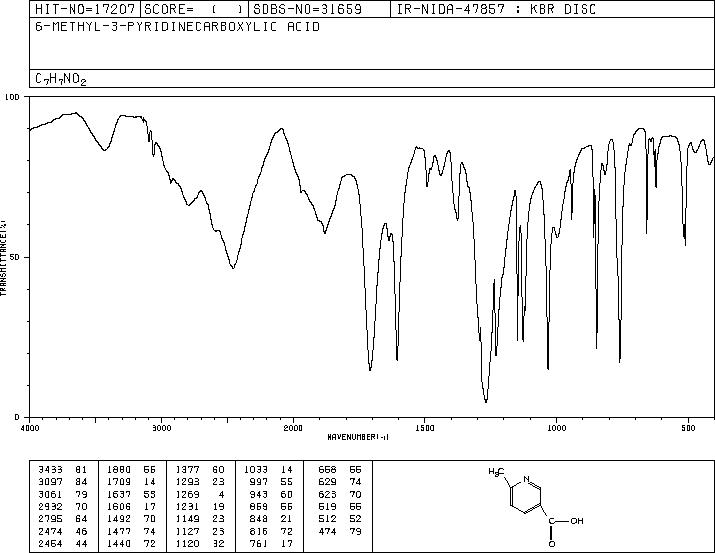This screenshot has height=553, width=715.
Task: Select the 1149 peak entry in the table
Action: 200,519
